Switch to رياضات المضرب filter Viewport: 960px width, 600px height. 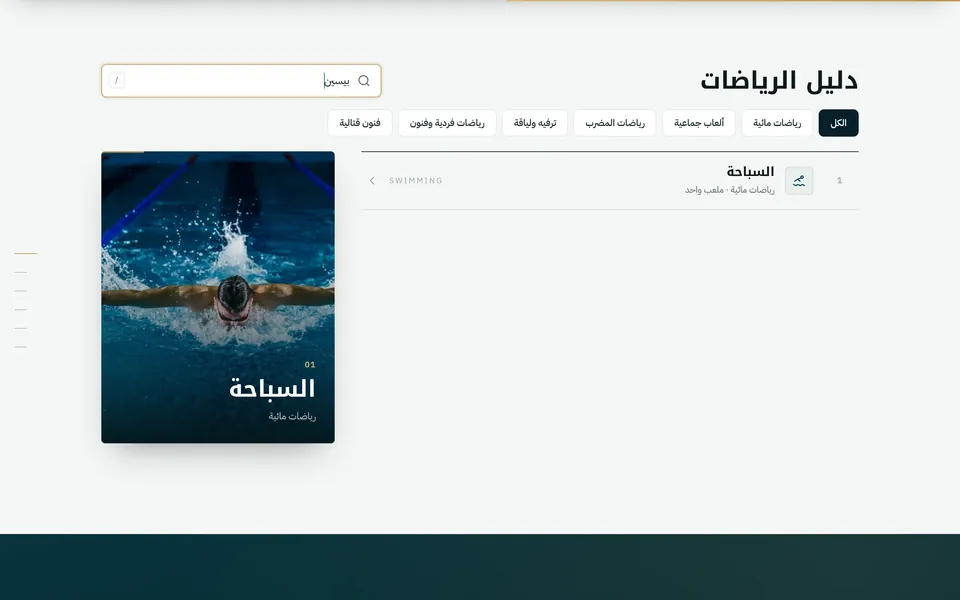click(615, 123)
